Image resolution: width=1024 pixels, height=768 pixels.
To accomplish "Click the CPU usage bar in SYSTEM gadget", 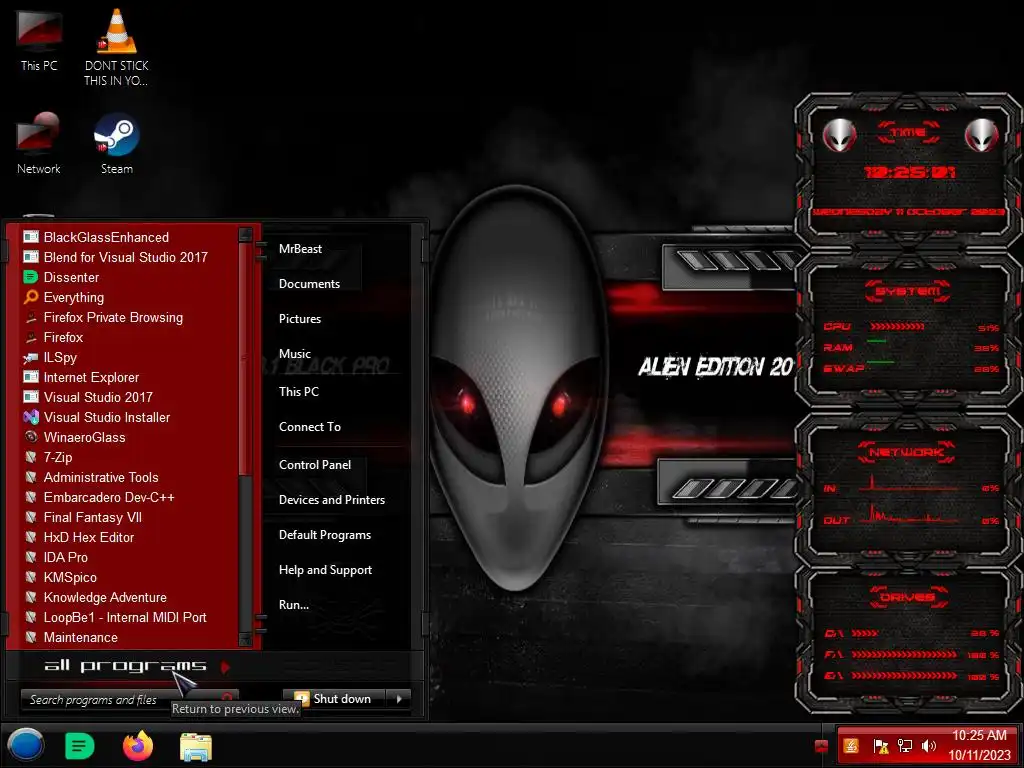I will click(897, 327).
